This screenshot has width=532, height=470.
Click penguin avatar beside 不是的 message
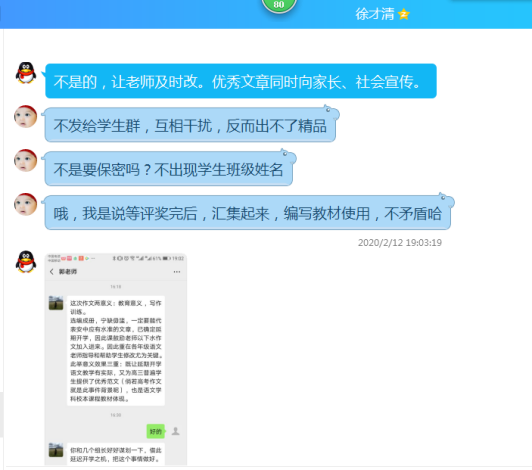26,73
